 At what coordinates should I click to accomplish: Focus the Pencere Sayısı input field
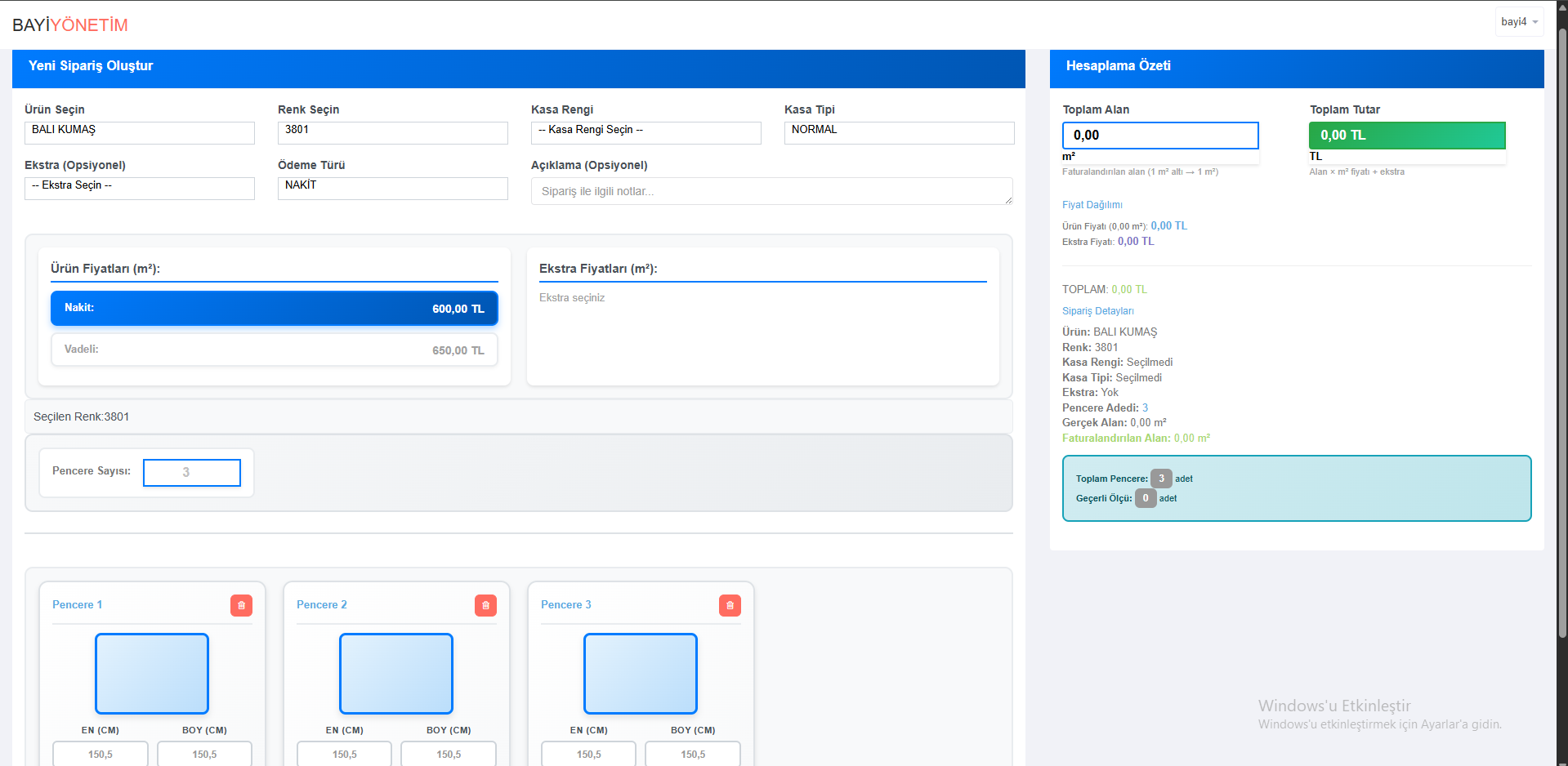click(192, 472)
